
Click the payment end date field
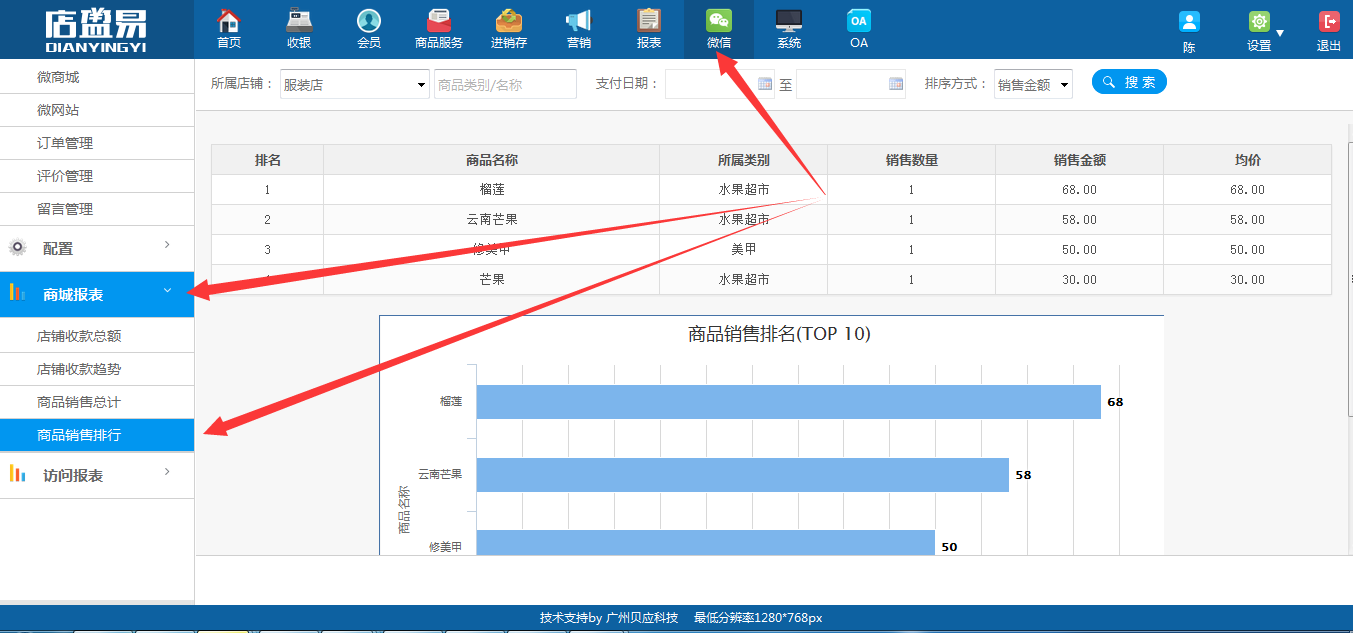[851, 84]
